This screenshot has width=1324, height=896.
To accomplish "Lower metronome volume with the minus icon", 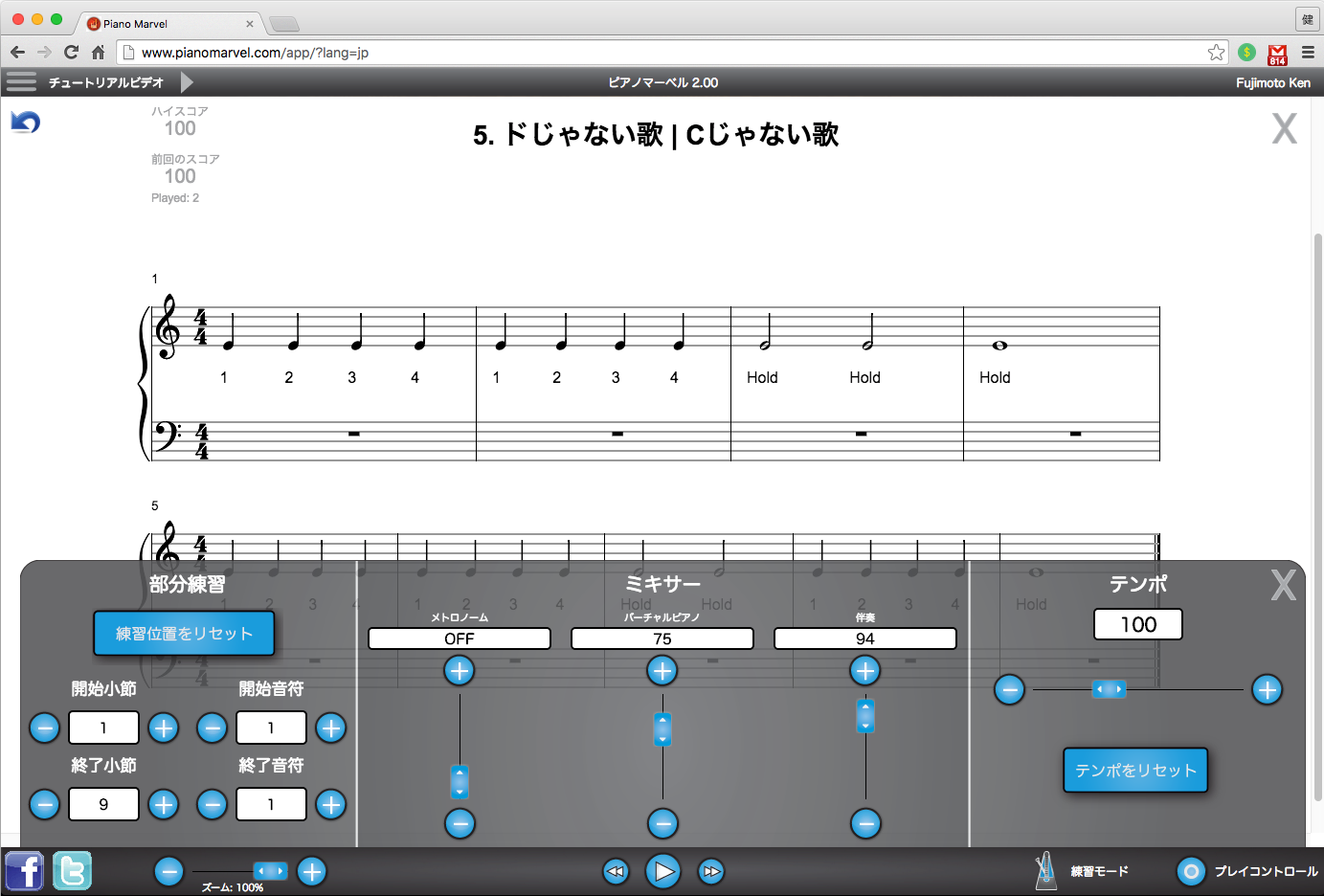I will 460,823.
